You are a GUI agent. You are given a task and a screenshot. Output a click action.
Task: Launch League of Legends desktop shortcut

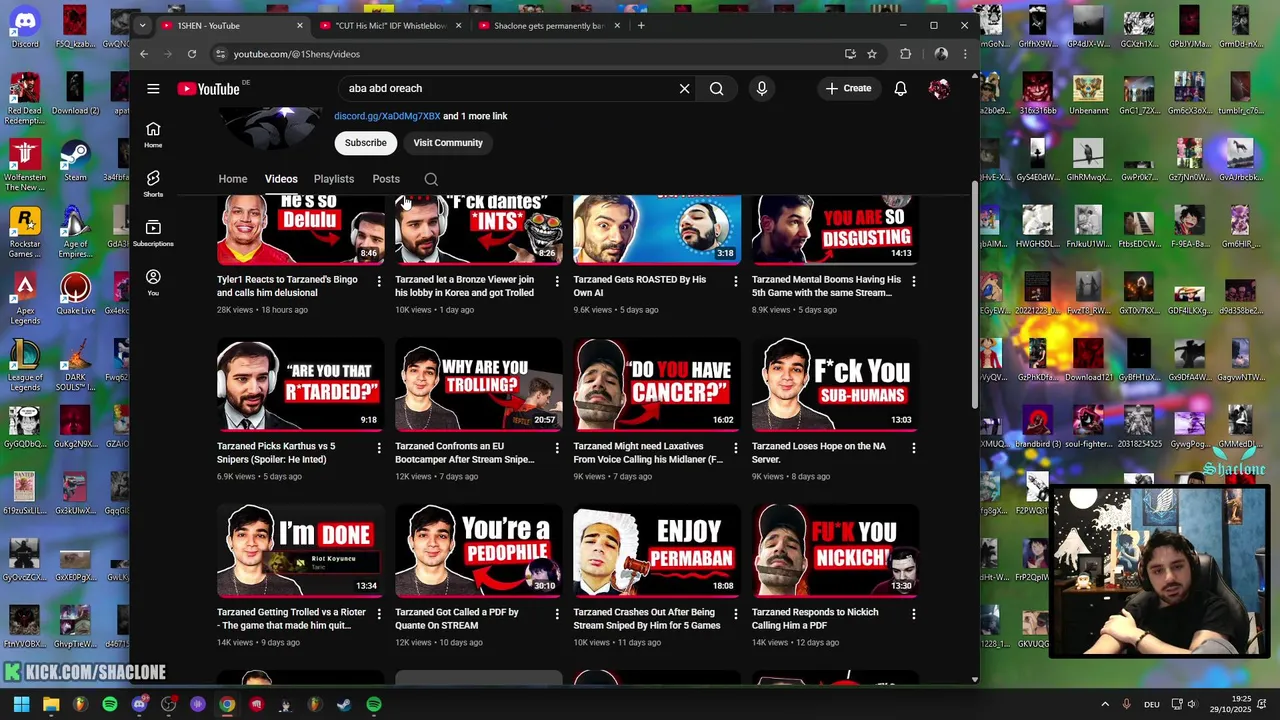24,365
